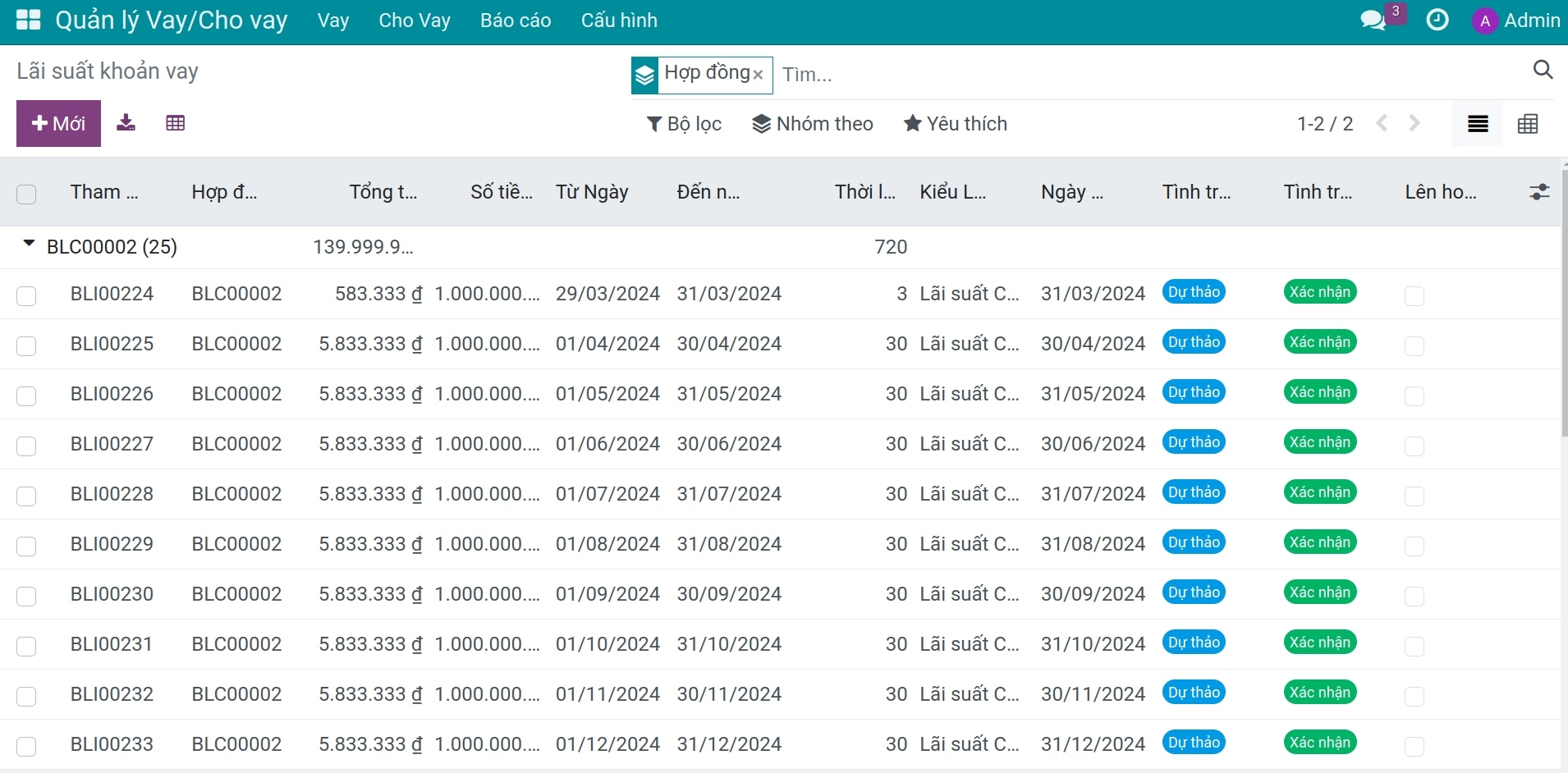1568x773 pixels.
Task: Open the Vay menu
Action: pos(333,21)
